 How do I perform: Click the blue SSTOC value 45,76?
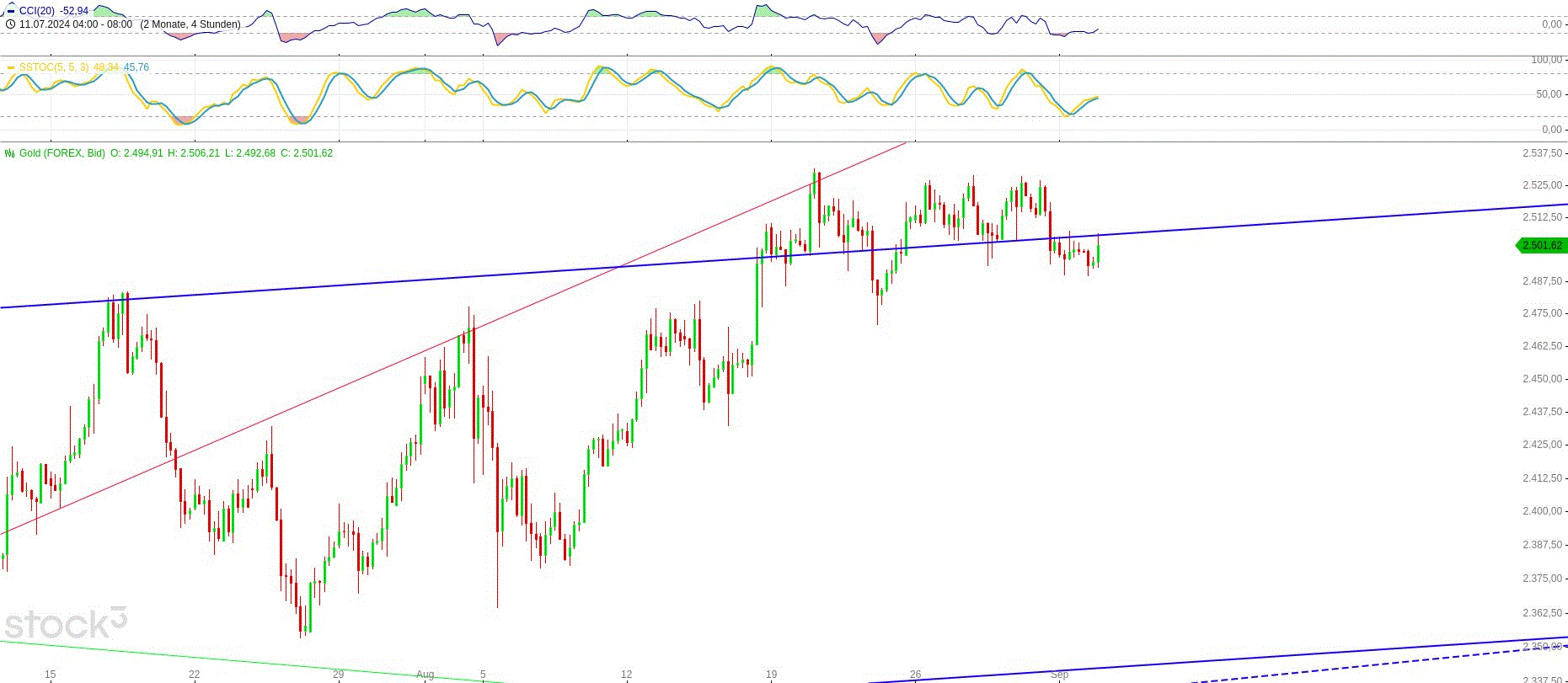(136, 67)
